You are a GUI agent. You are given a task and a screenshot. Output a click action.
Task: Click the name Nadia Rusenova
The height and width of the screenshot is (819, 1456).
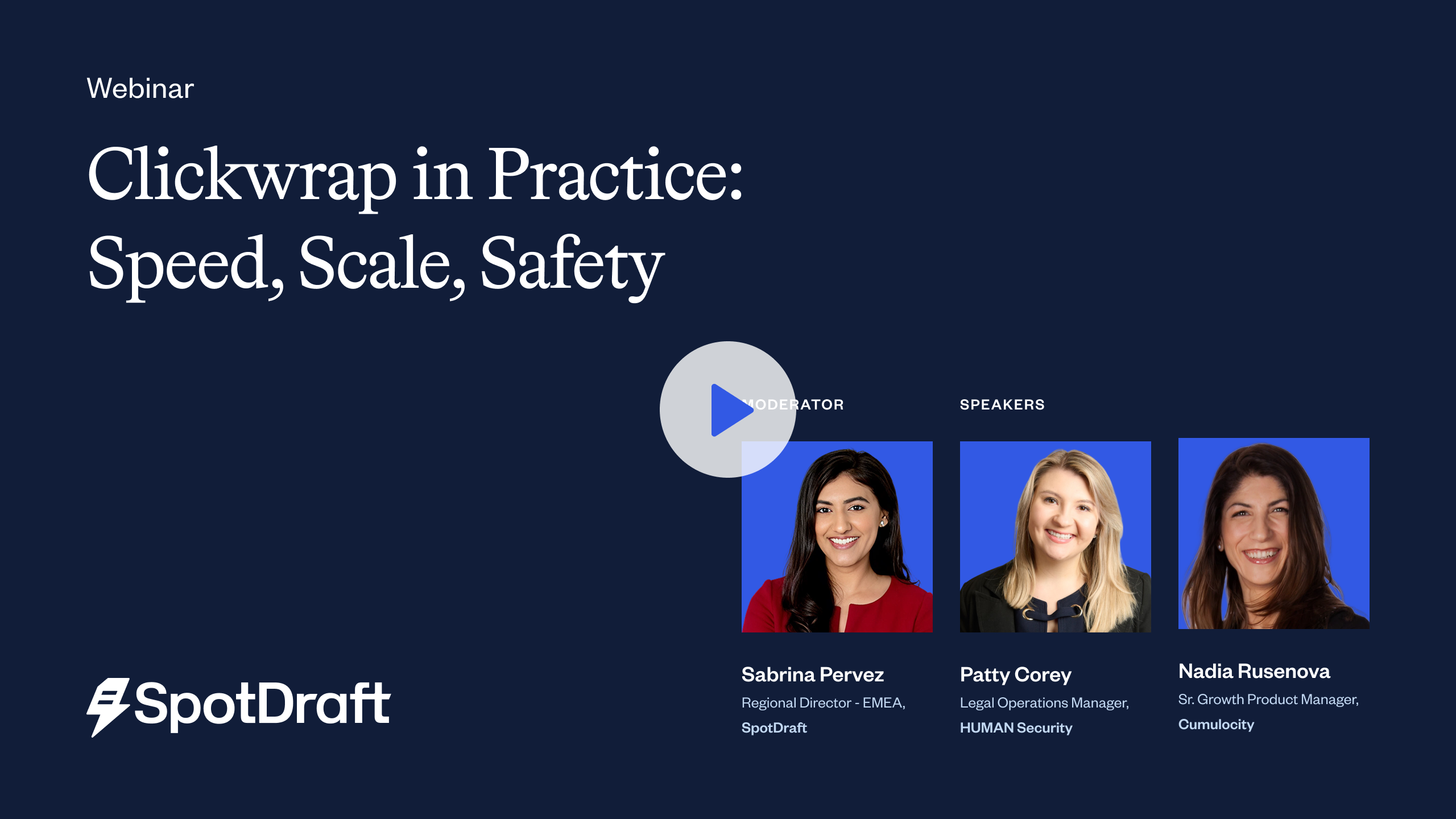[x=1254, y=671]
